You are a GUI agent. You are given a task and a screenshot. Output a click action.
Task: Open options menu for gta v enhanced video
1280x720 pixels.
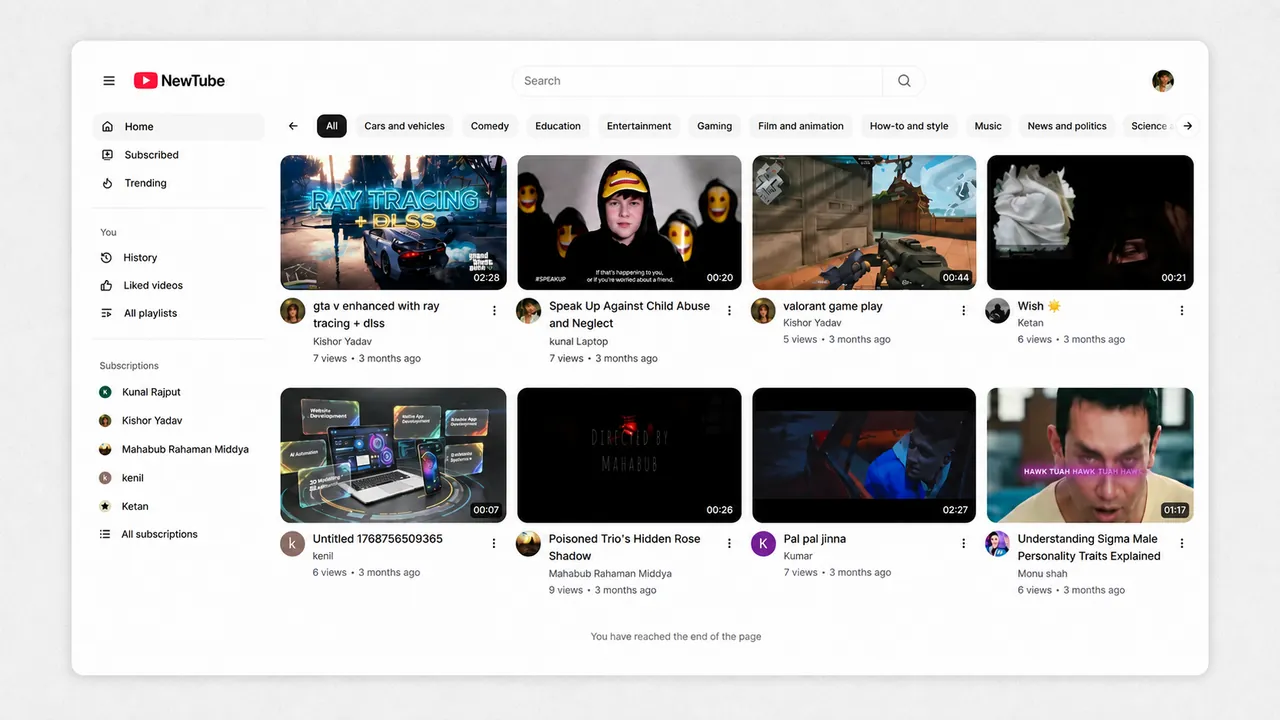494,311
